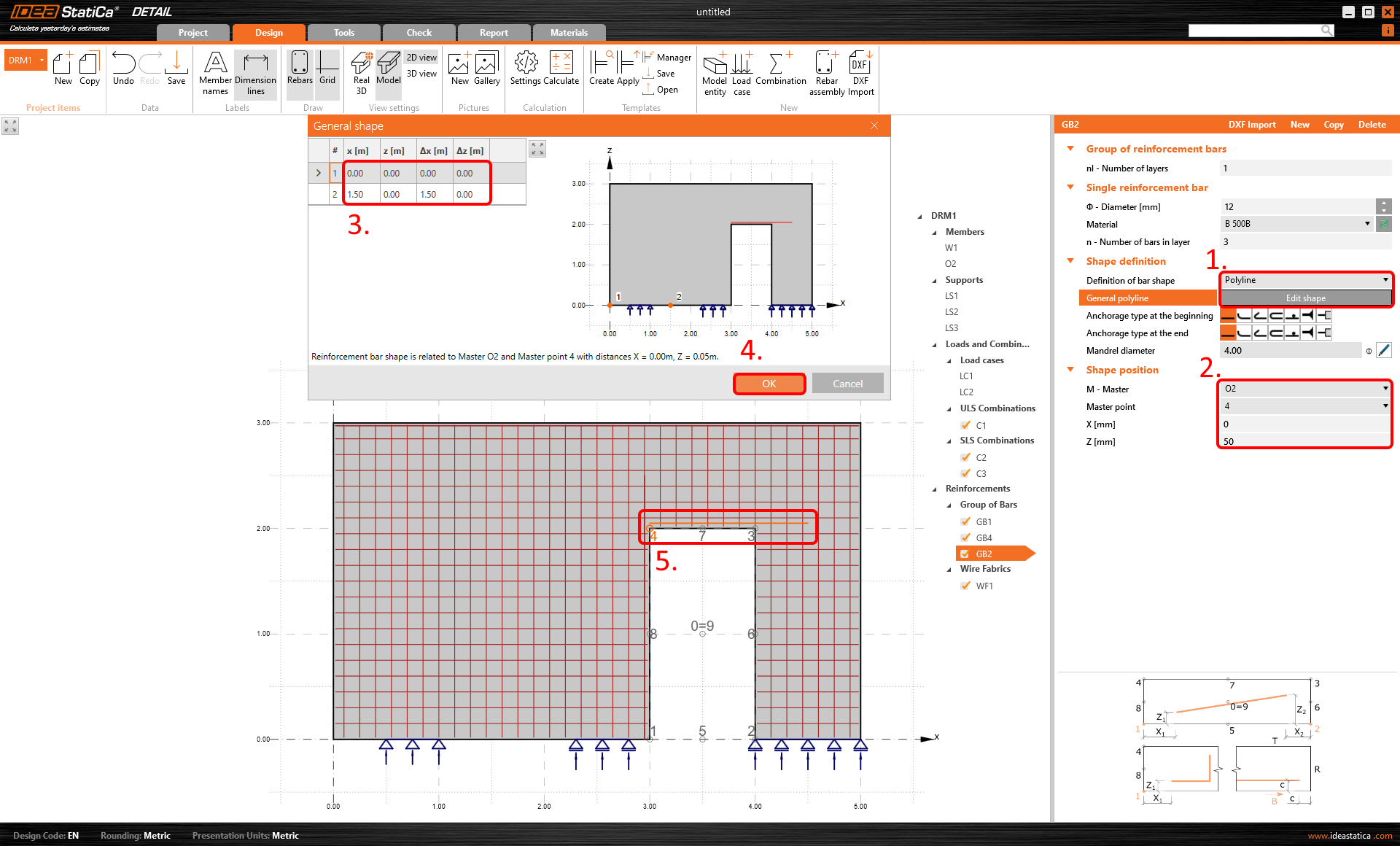The height and width of the screenshot is (846, 1400).
Task: Disable the C1 ULS combination
Action: (x=965, y=425)
